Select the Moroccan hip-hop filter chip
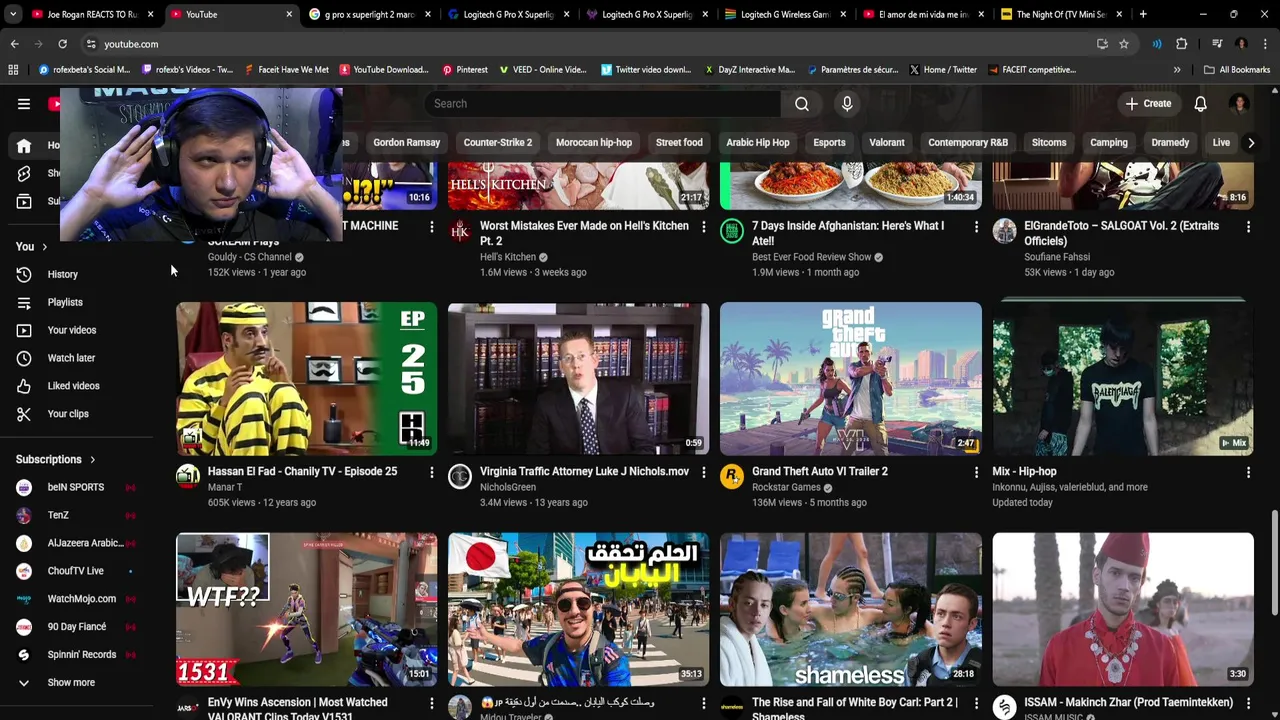 [594, 143]
